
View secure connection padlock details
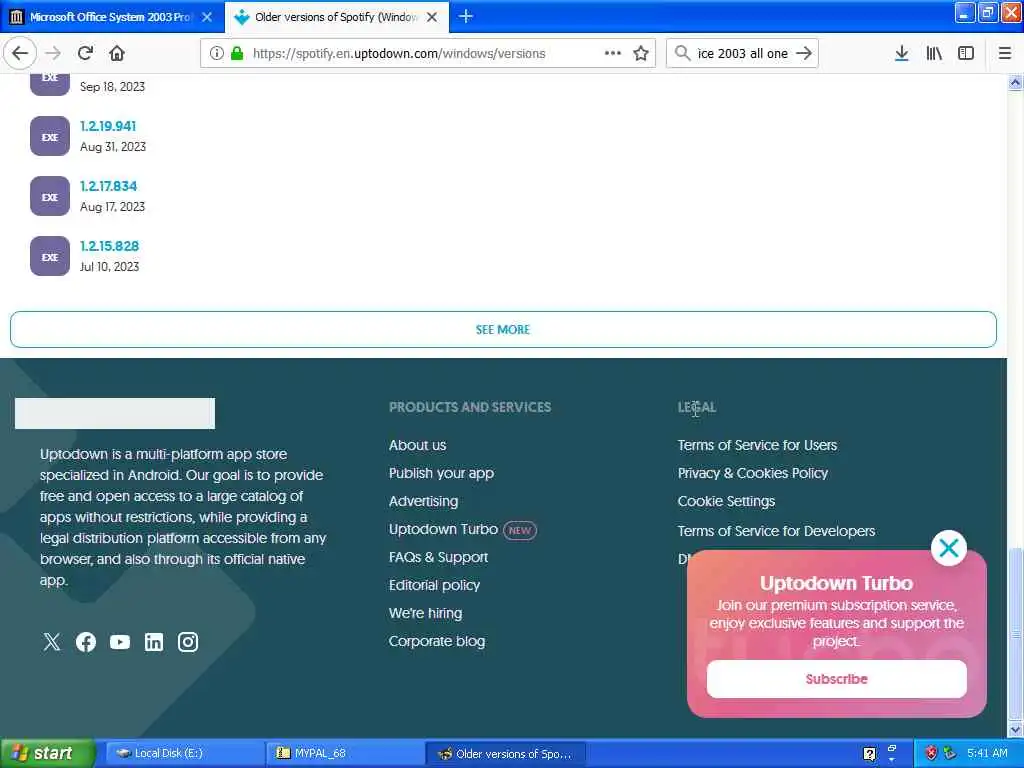[237, 53]
